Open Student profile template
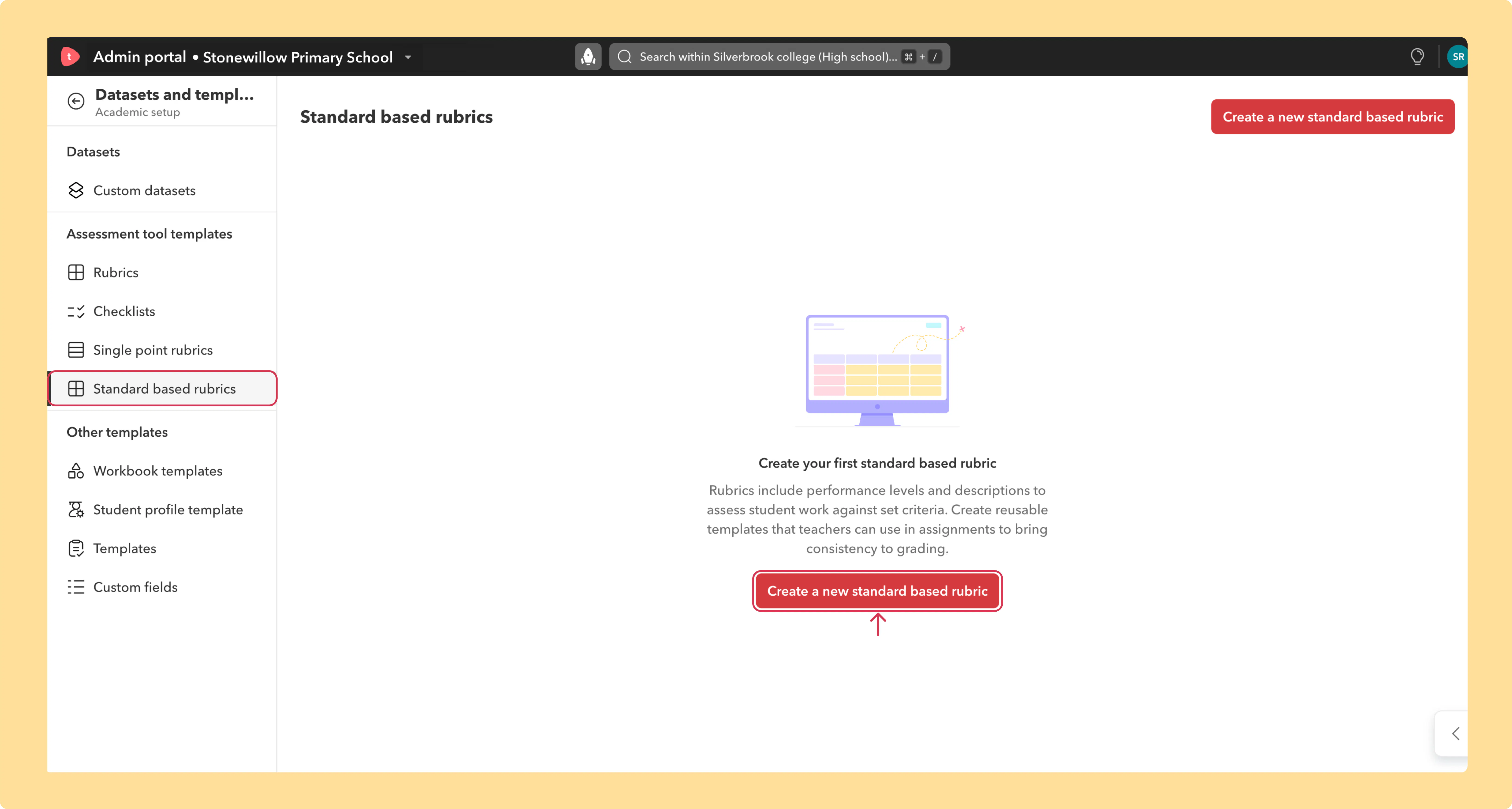Viewport: 1512px width, 809px height. (x=161, y=510)
